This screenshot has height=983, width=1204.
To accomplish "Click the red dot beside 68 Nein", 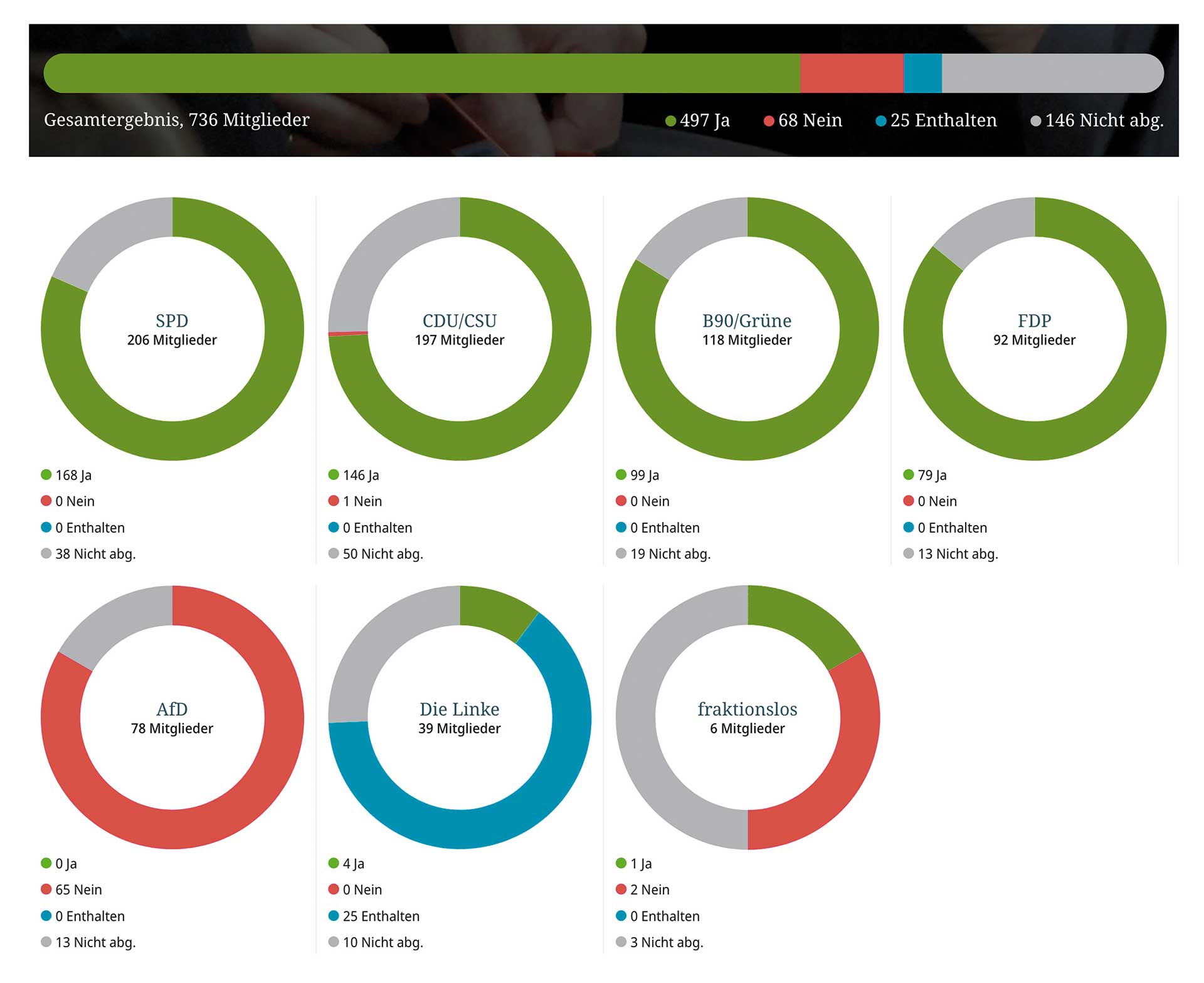I will click(x=769, y=121).
